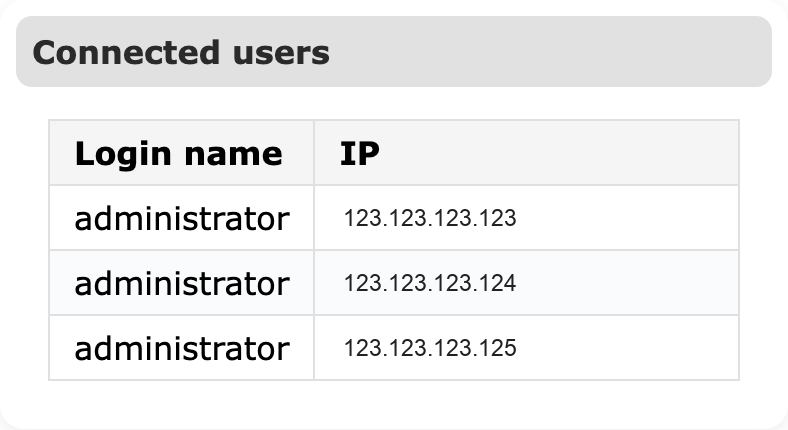Click the empty gray bar beside the Connected users title
This screenshot has height=430, width=788.
[x=550, y=52]
